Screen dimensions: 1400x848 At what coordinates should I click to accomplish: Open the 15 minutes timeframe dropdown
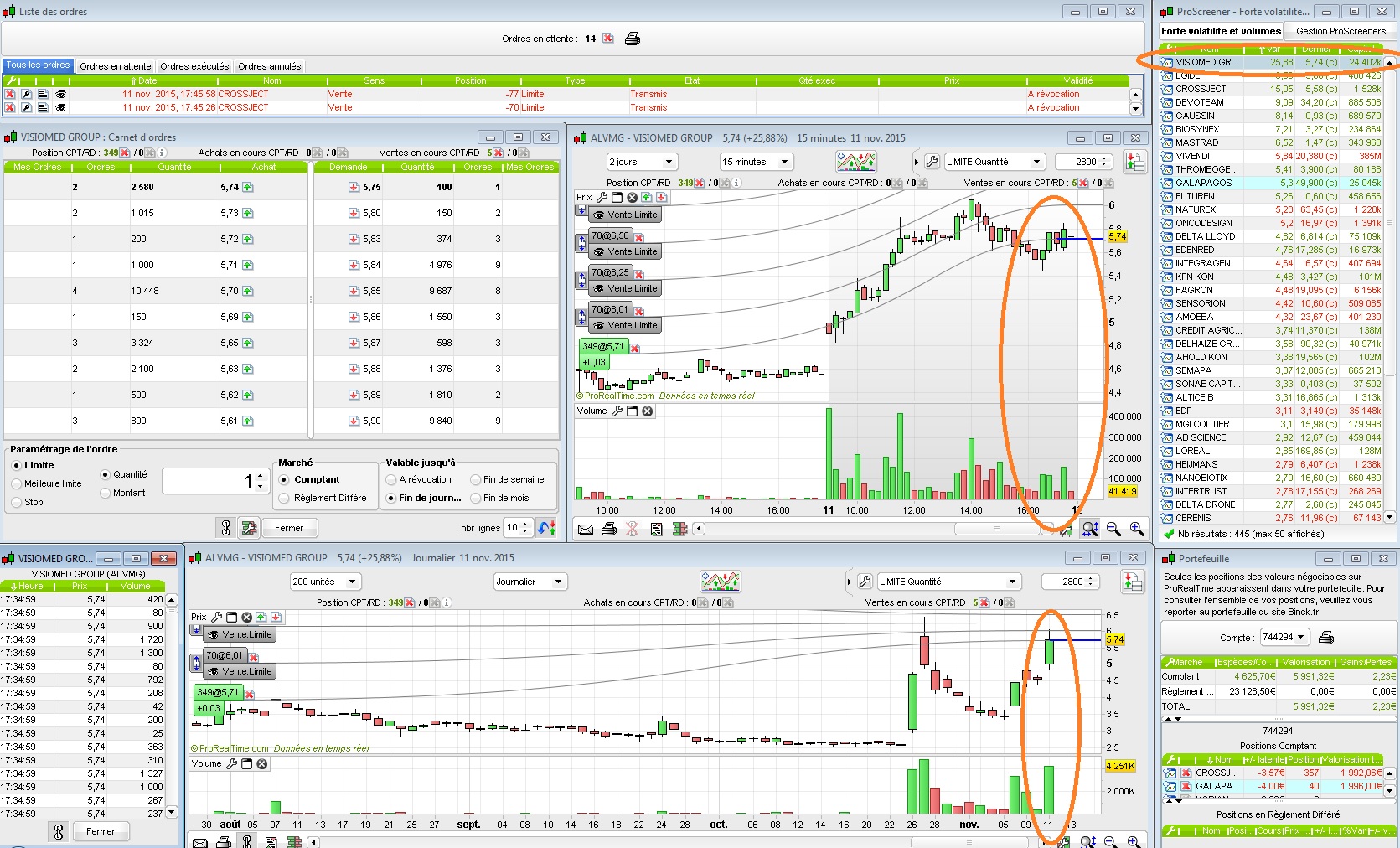coord(757,162)
